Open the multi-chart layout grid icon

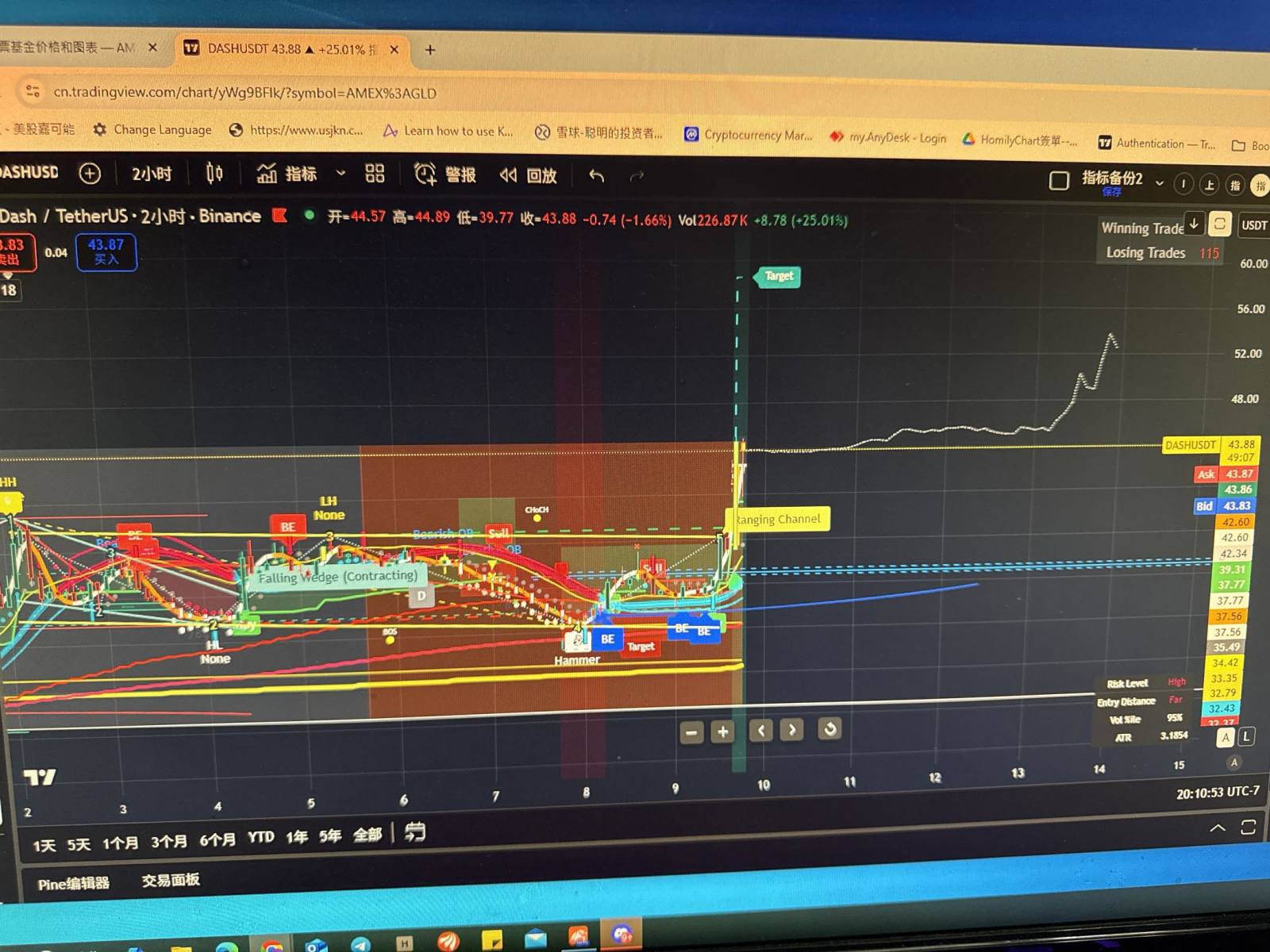point(374,175)
